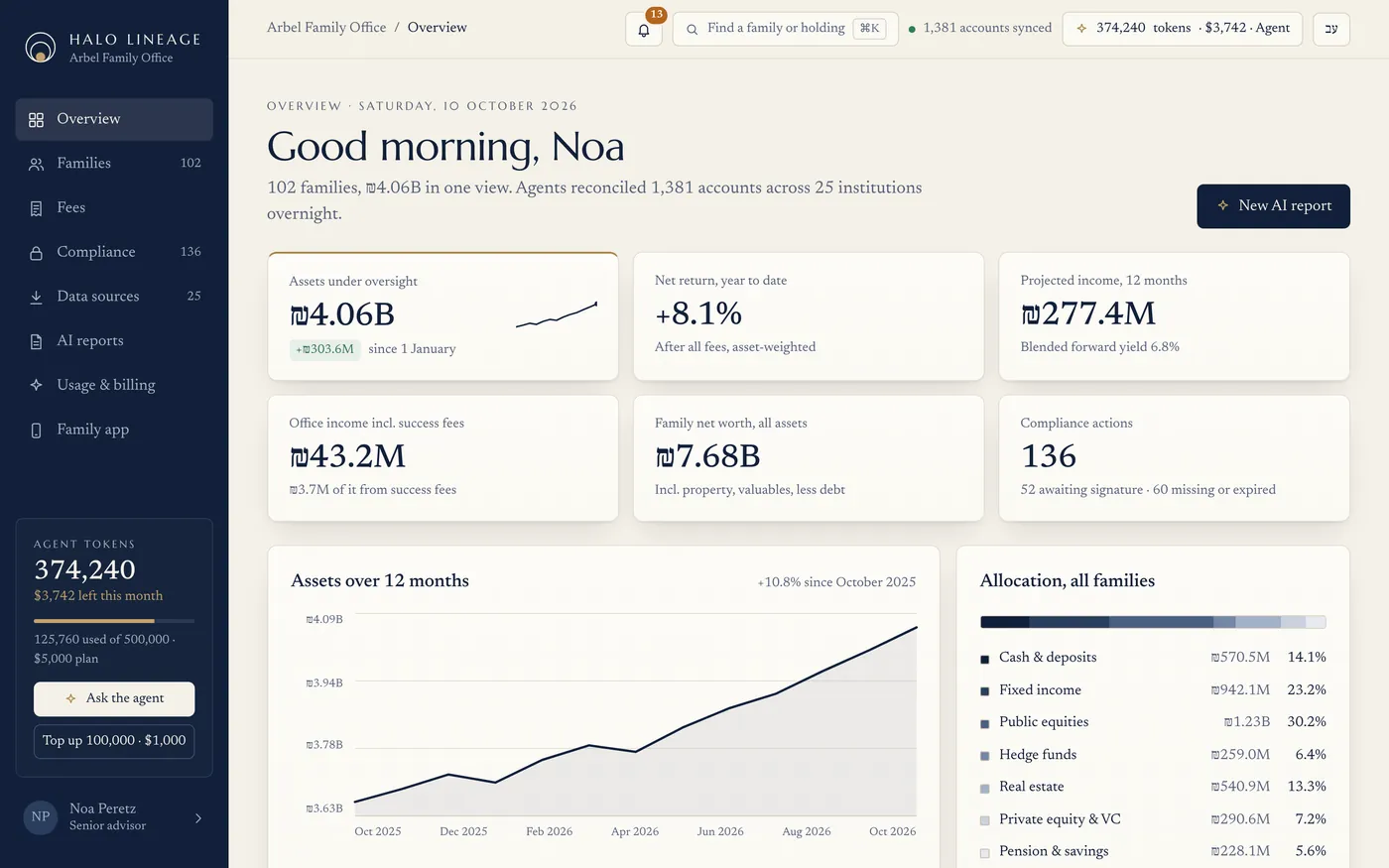This screenshot has width=1389, height=868.
Task: Click Family net worth ₪7.68B card
Action: click(x=809, y=458)
